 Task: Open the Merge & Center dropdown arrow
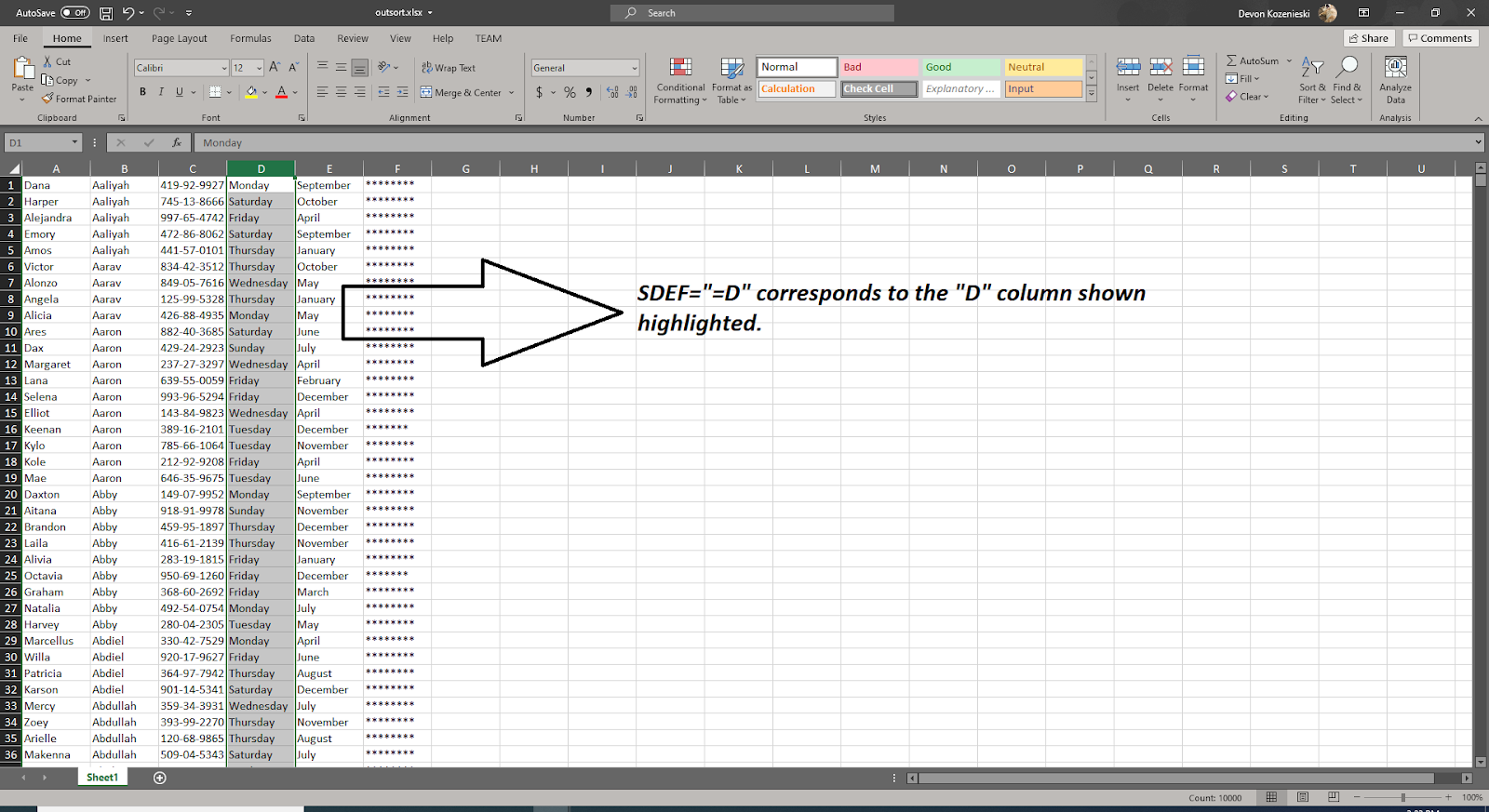tap(512, 92)
